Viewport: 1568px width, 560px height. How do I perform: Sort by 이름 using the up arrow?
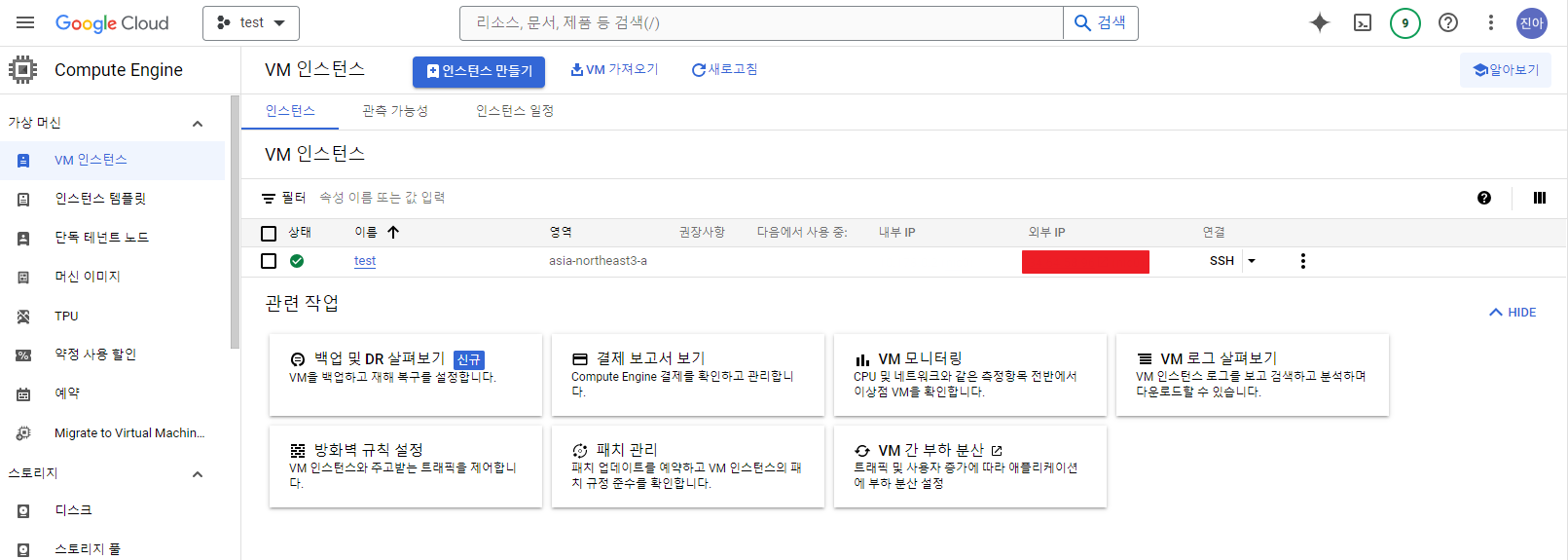(x=393, y=232)
